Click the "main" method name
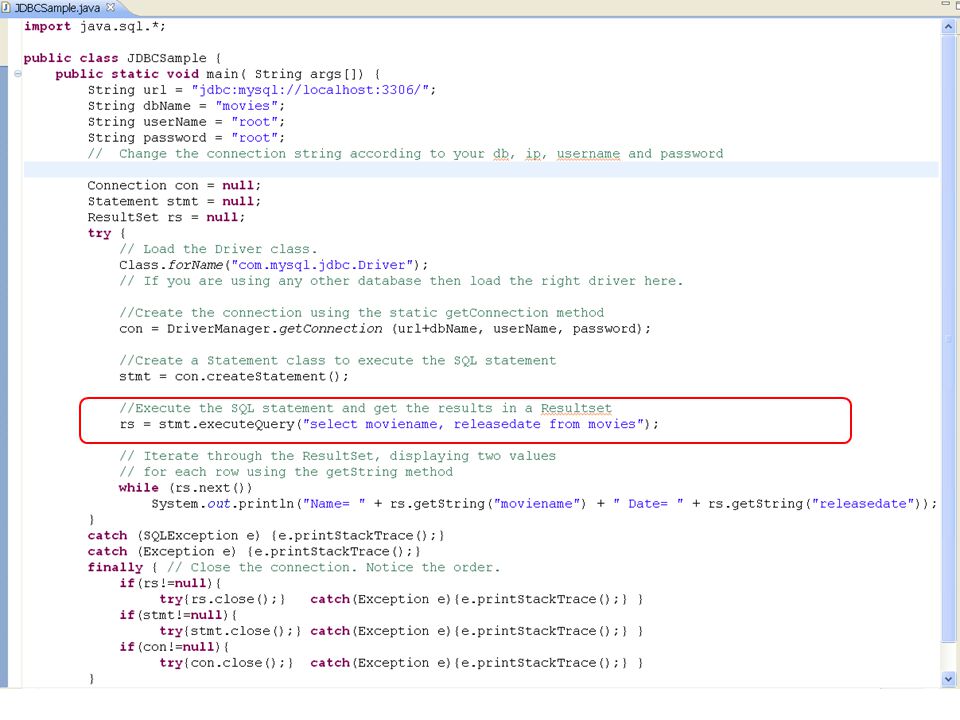Viewport: 960px width, 720px height. 222,74
